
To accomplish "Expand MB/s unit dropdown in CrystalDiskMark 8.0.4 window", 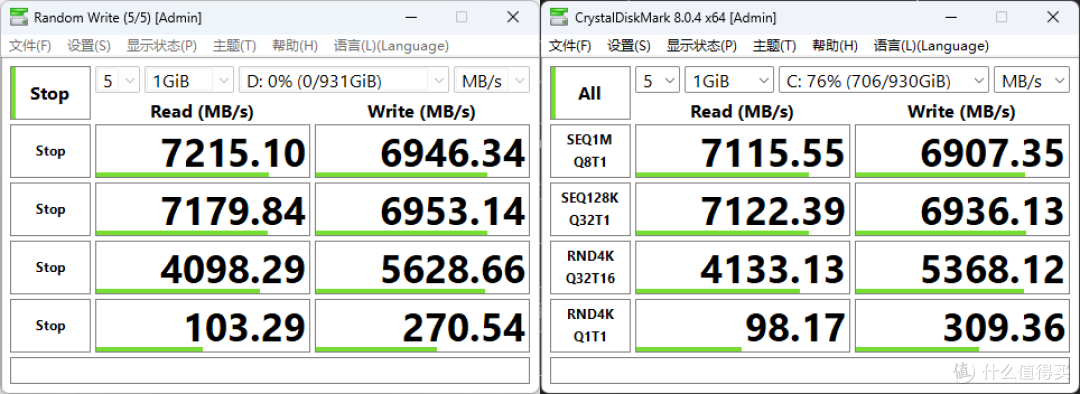I will [x=1032, y=80].
